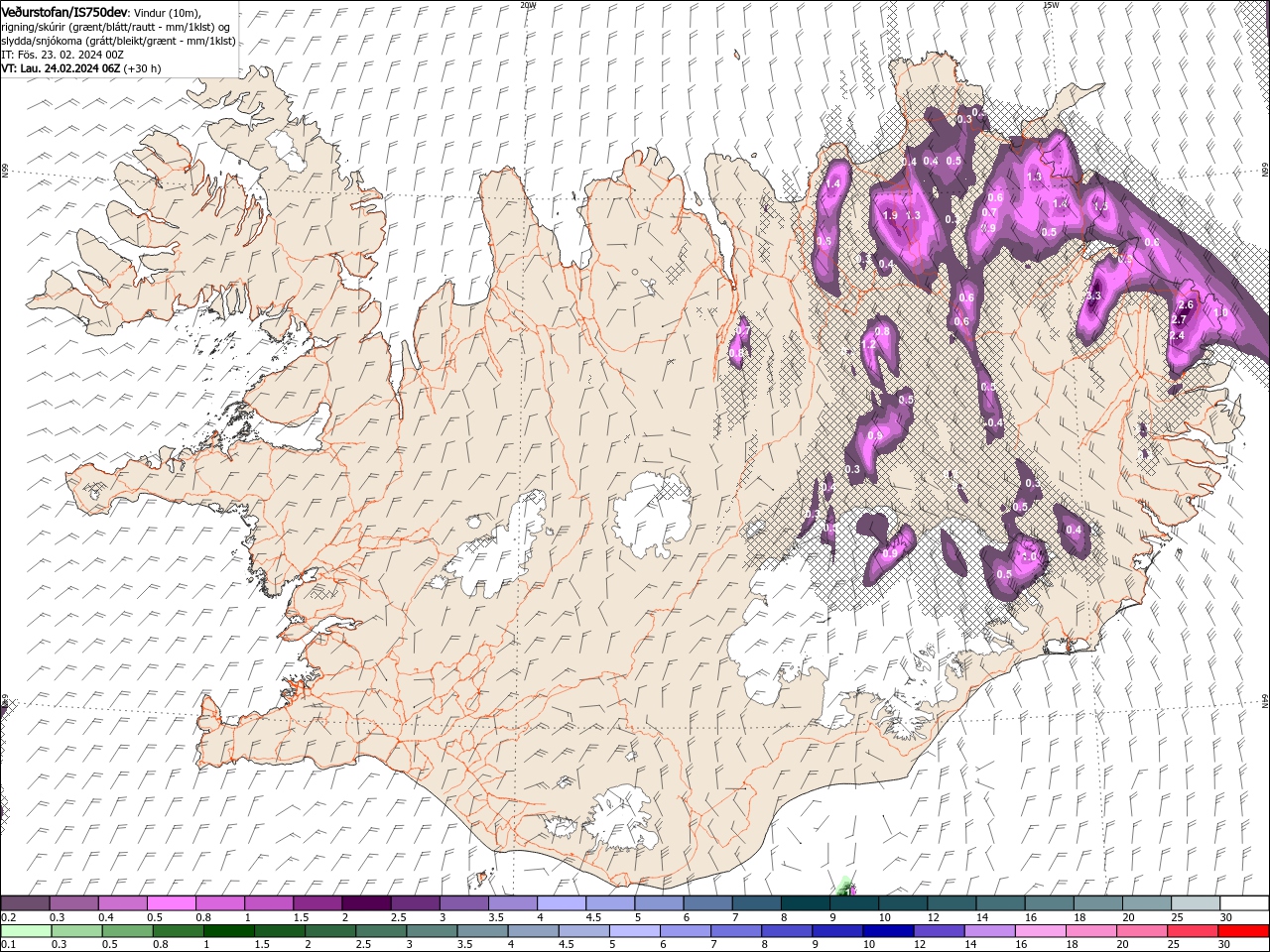Click the white snow legend swatch labeled 30
Screen dimensions: 1270x952
tap(1243, 903)
